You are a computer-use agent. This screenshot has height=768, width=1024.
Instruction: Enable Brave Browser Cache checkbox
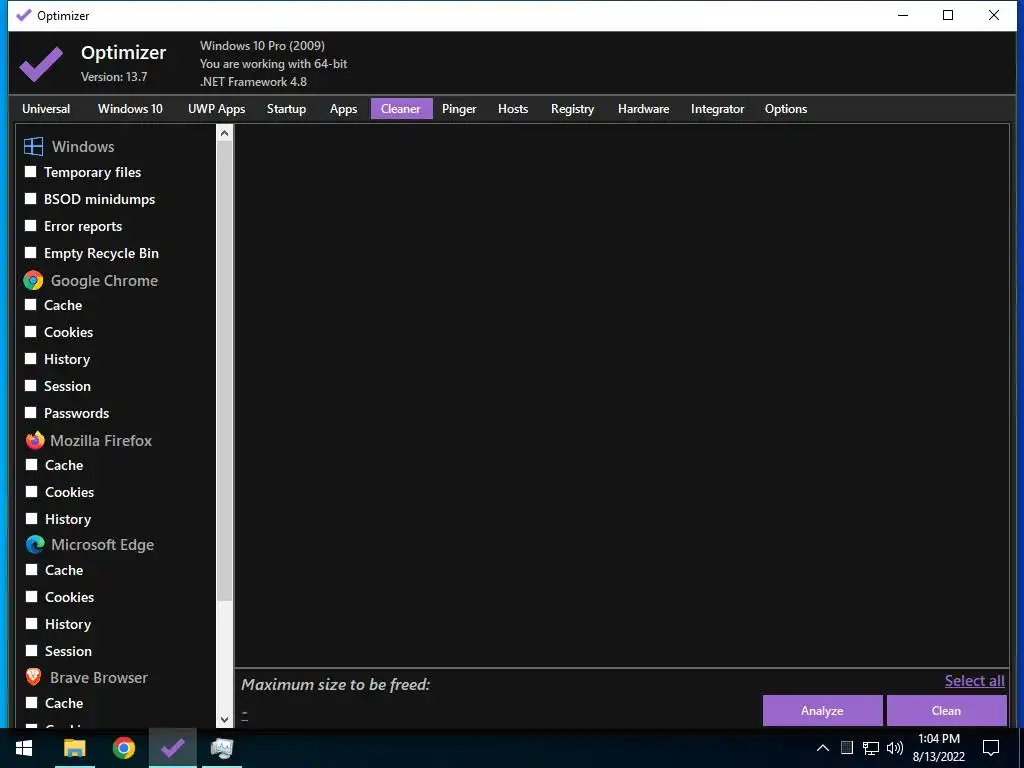tap(31, 703)
